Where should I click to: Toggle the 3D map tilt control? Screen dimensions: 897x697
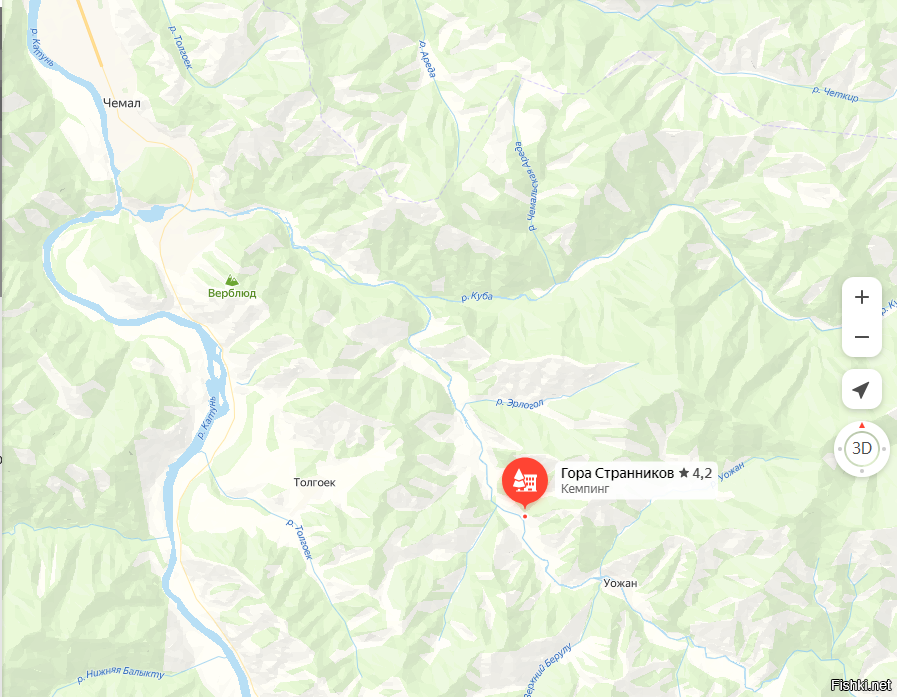point(862,448)
